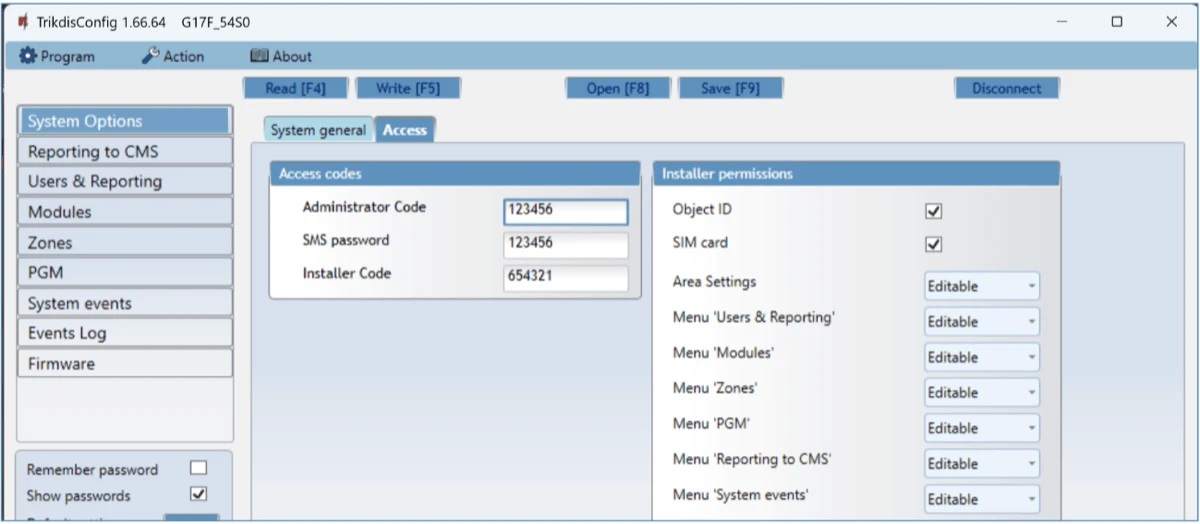Focus the Installer Code field
The height and width of the screenshot is (524, 1200).
click(x=565, y=277)
